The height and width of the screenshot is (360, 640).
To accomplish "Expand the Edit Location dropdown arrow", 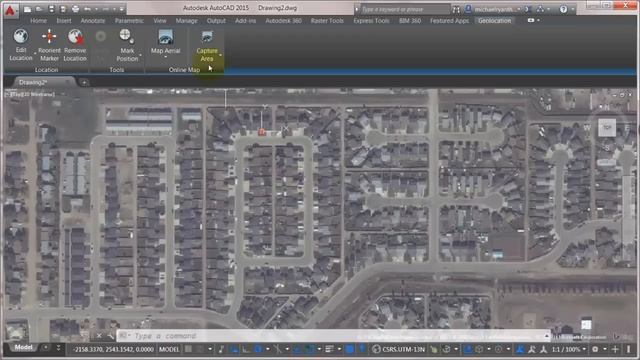I will pyautogui.click(x=35, y=53).
